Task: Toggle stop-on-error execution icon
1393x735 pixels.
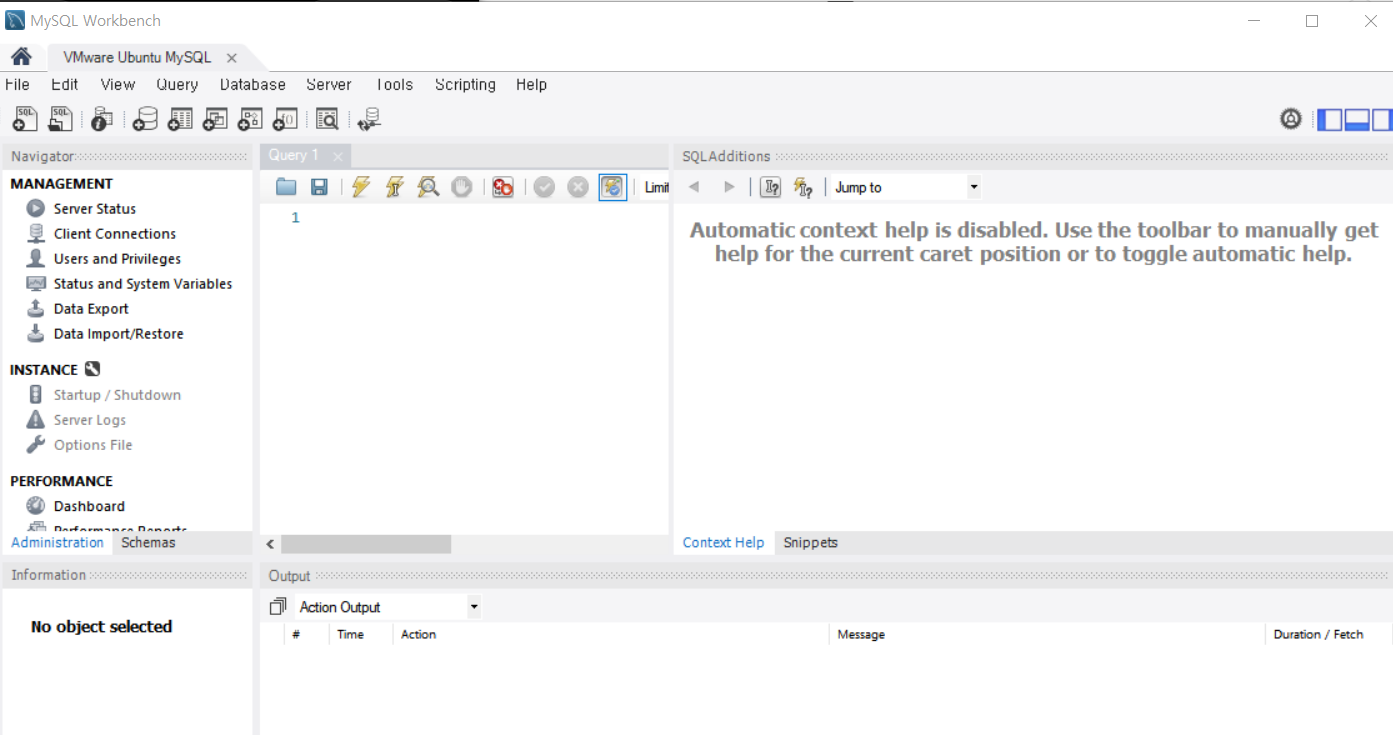Action: point(503,187)
